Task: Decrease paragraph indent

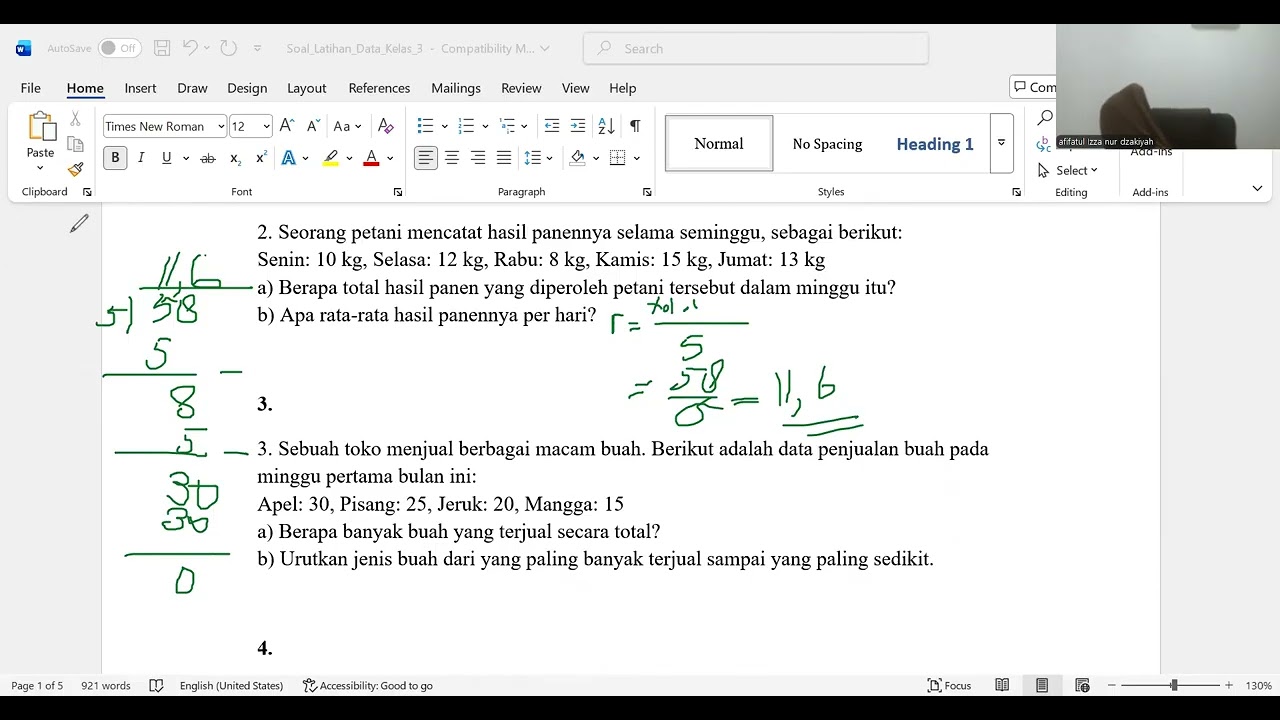Action: pos(551,126)
